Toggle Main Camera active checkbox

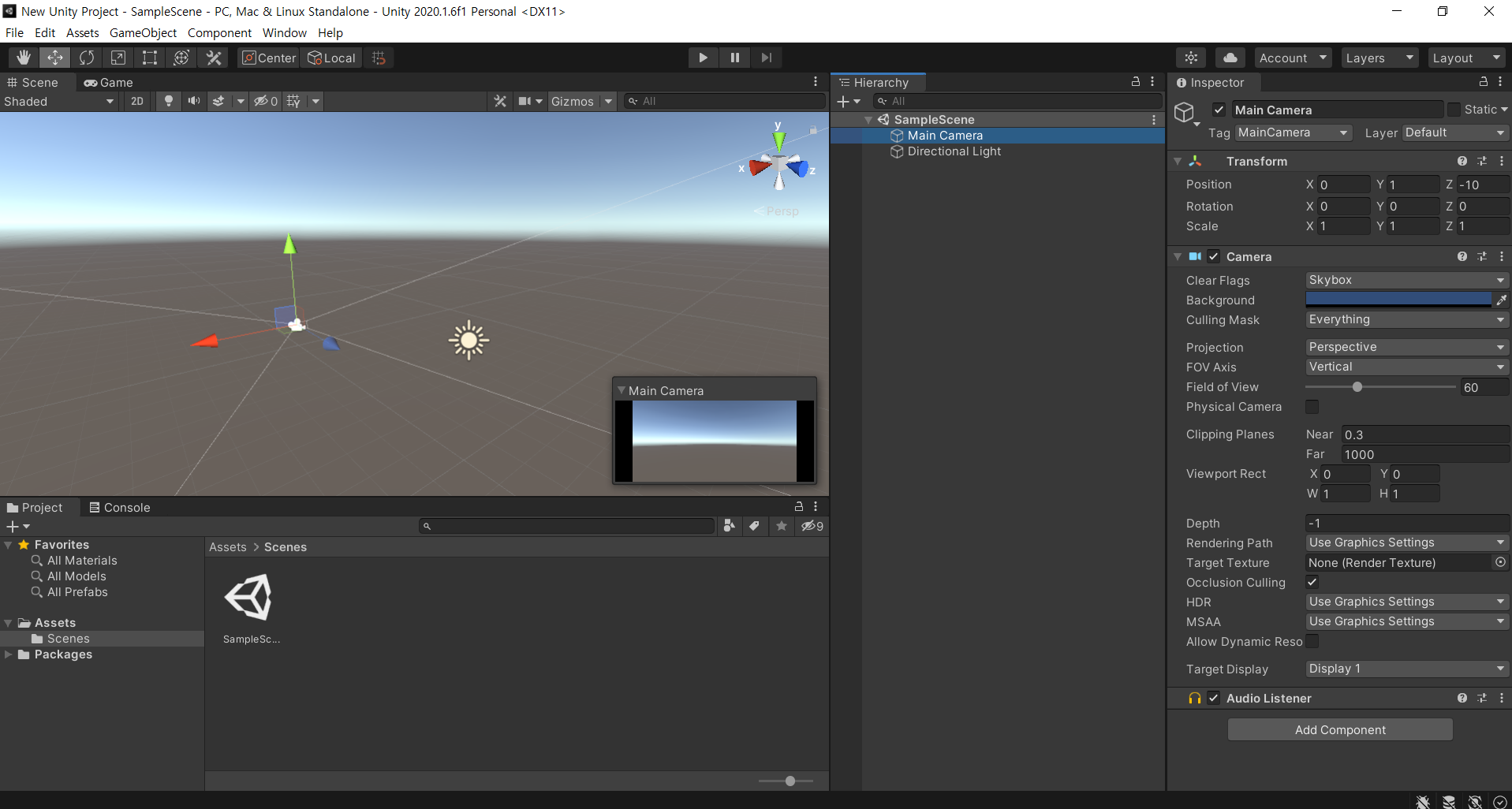pyautogui.click(x=1219, y=110)
